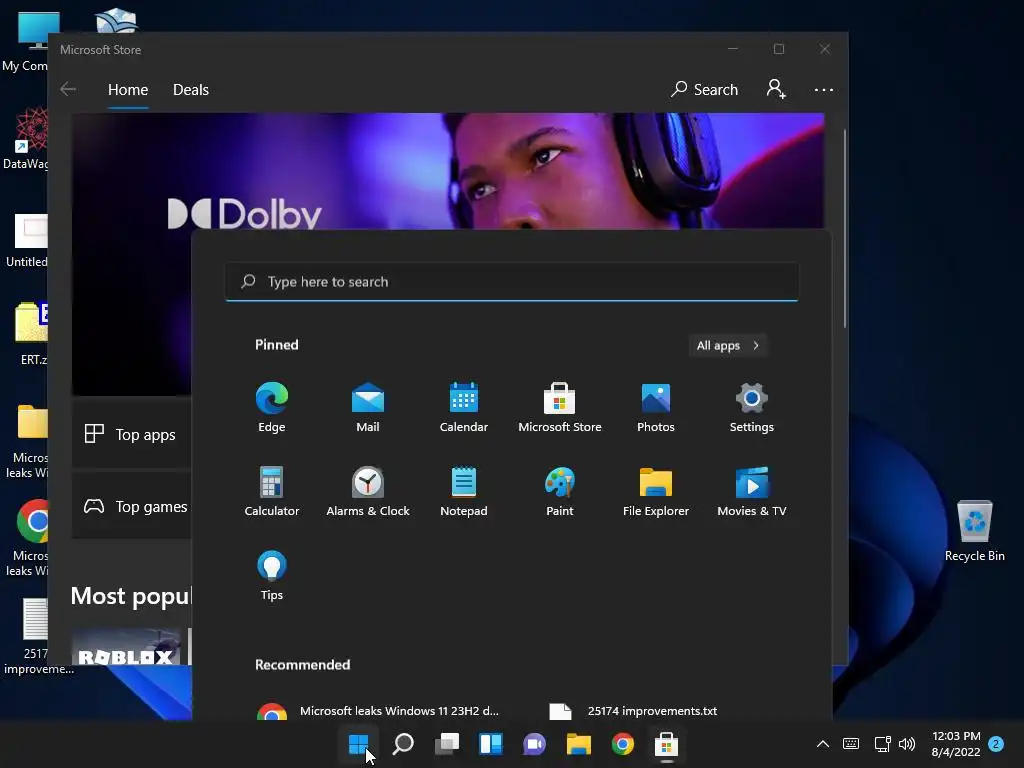Open the ERT zip folder on desktop

coord(31,333)
